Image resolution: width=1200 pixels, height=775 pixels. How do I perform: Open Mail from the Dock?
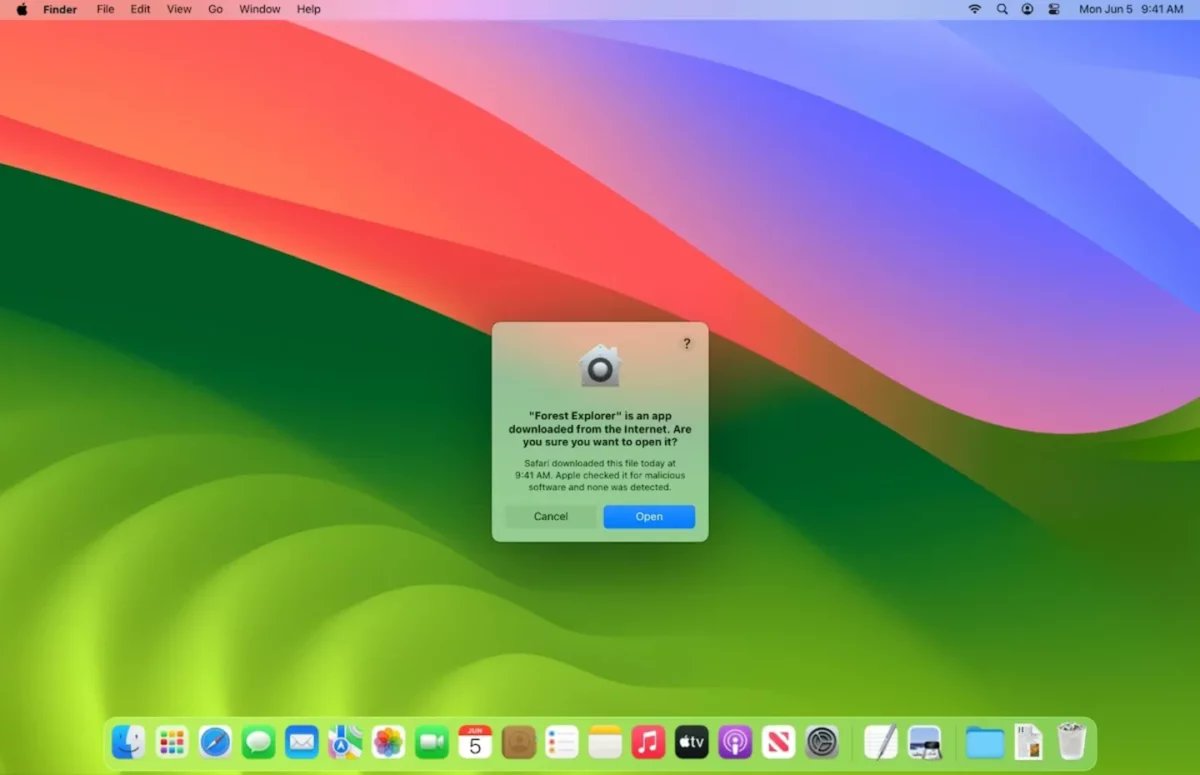pos(302,742)
